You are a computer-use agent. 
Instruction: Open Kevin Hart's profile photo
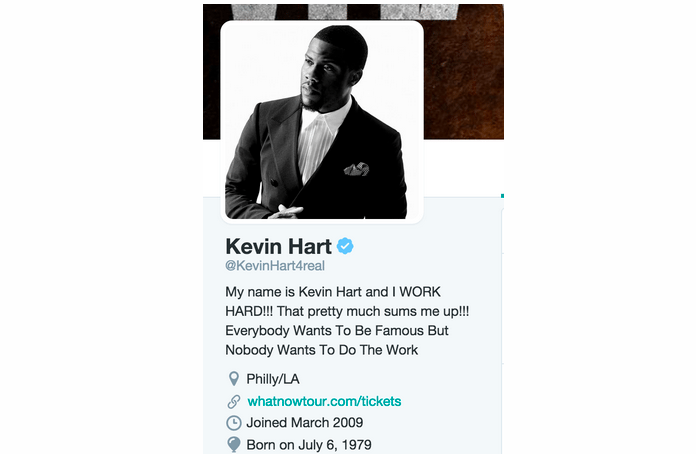(322, 122)
